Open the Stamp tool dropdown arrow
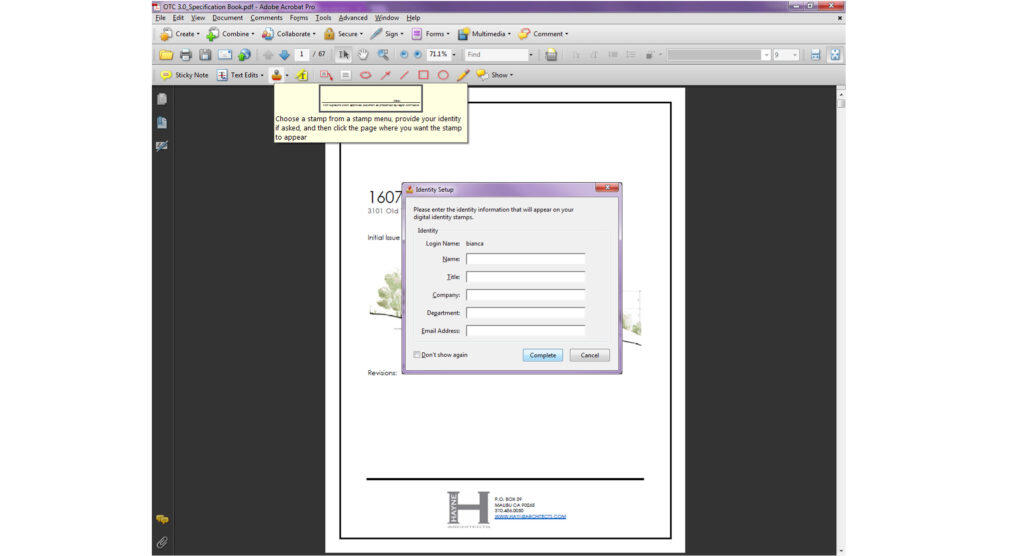This screenshot has width=1024, height=556. [287, 75]
